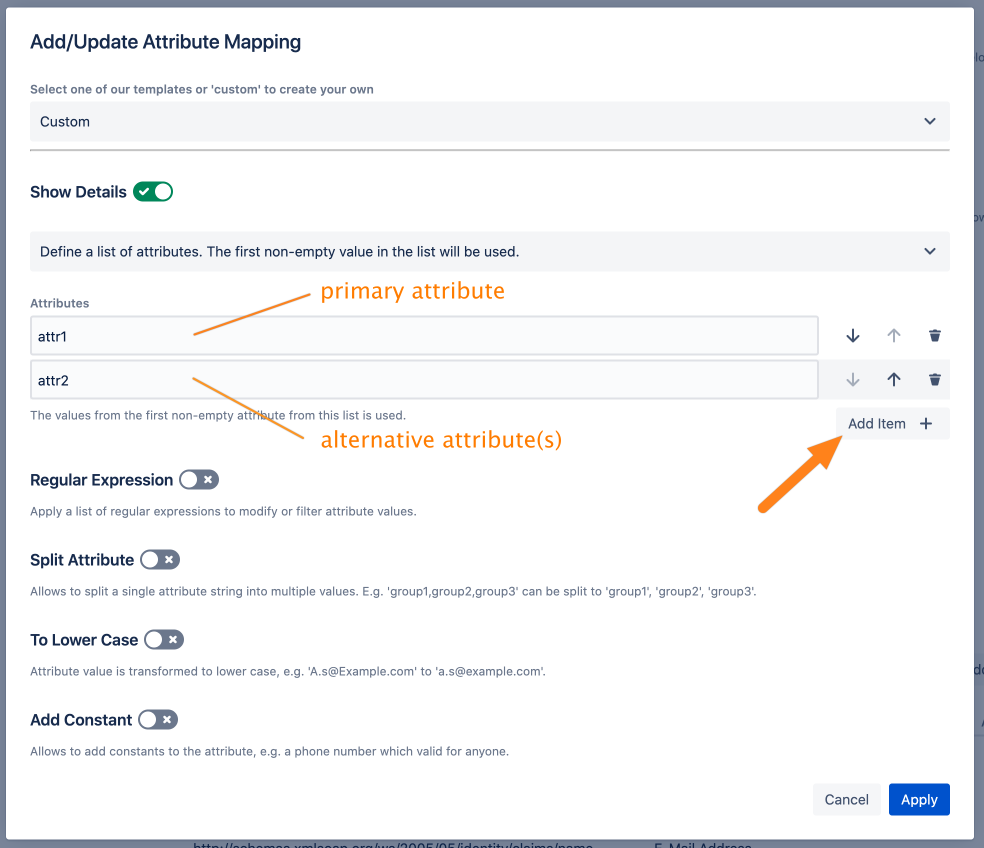
Task: Move attr2 up with the arrow icon
Action: pos(894,380)
